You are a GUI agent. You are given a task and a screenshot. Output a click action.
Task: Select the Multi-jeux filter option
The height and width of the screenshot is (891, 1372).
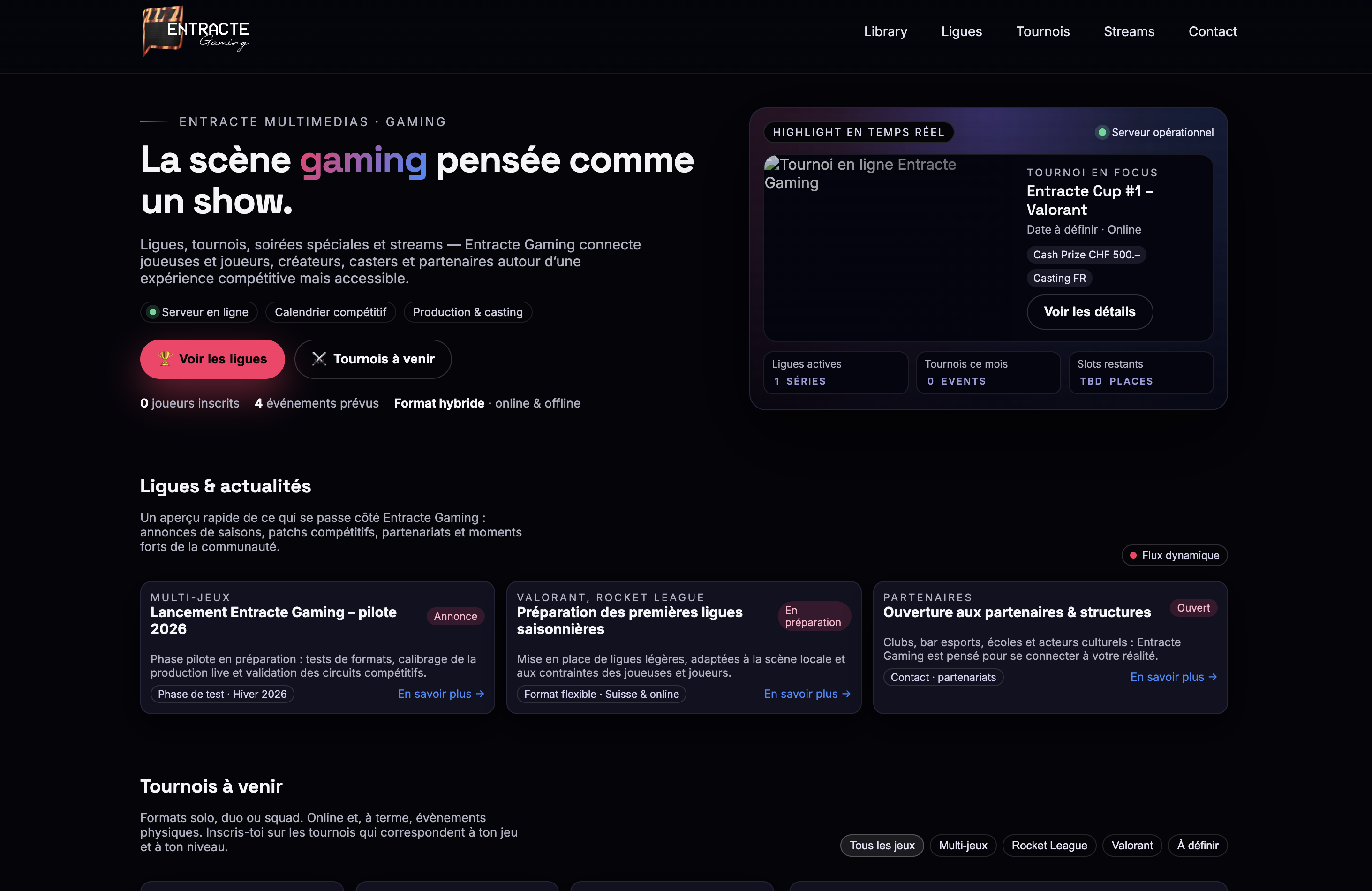point(963,845)
